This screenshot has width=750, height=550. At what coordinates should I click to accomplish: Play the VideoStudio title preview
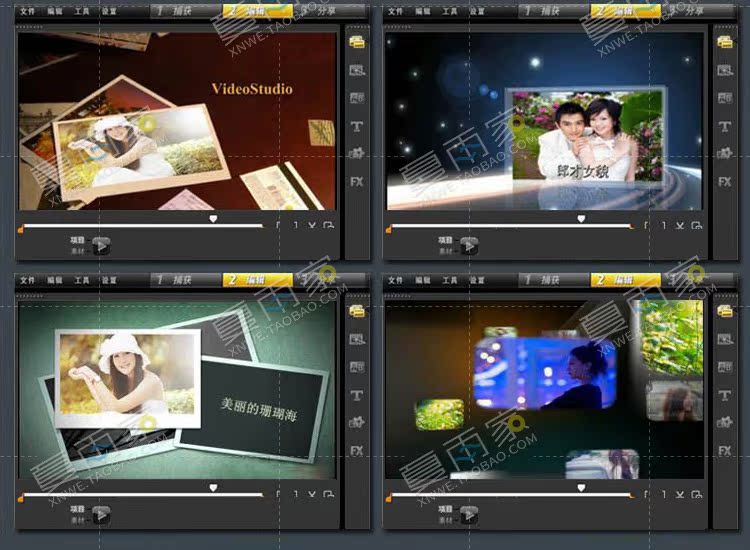point(101,246)
